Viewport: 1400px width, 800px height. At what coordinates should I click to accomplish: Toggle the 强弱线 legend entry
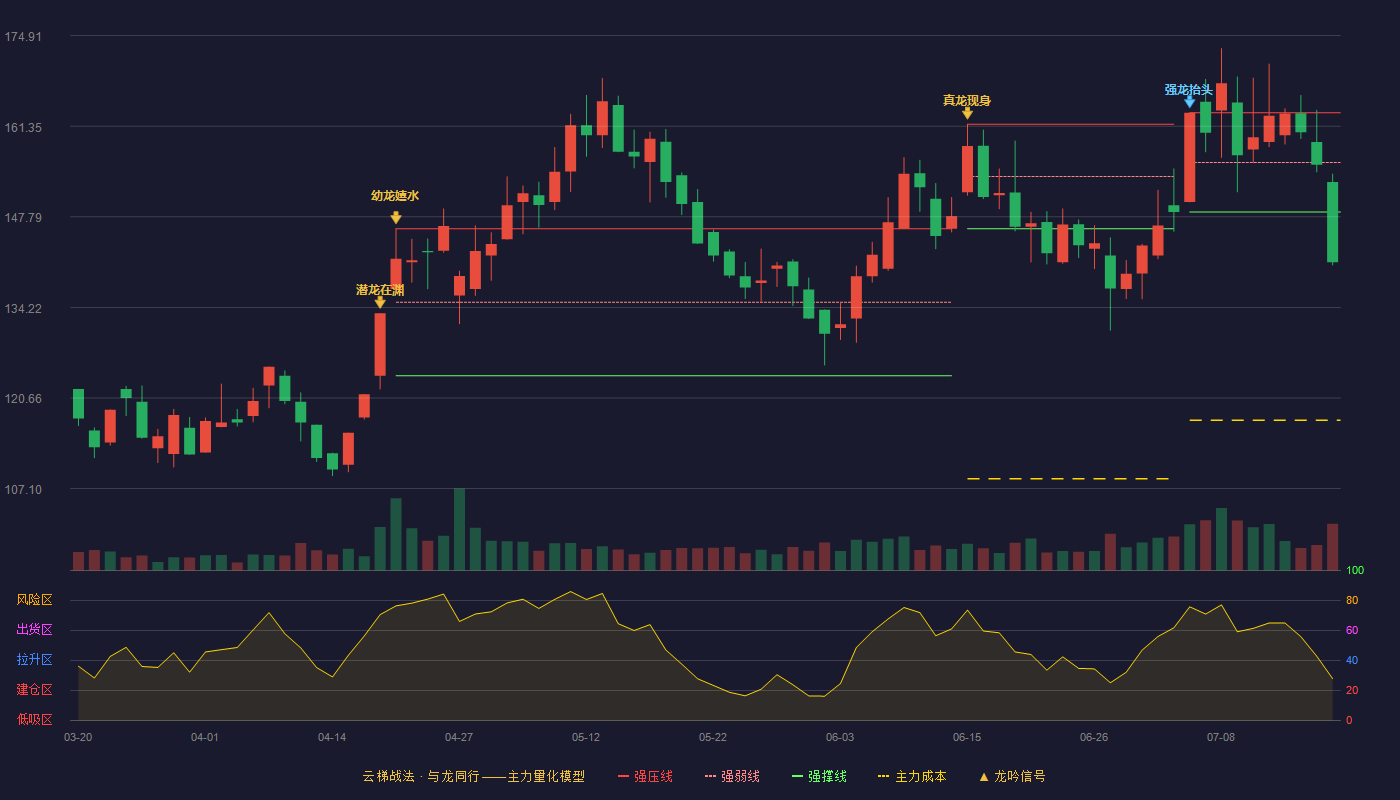[732, 776]
